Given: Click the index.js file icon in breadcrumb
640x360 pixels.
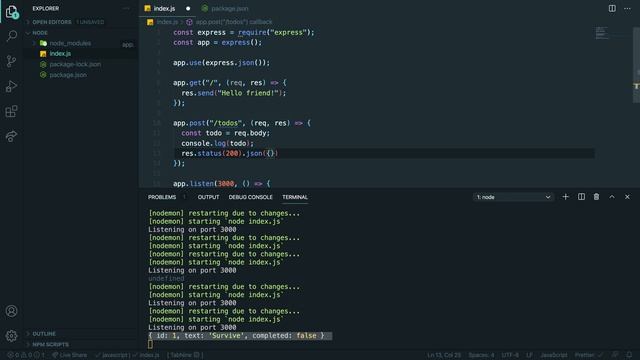Looking at the screenshot, I should 150,22.
